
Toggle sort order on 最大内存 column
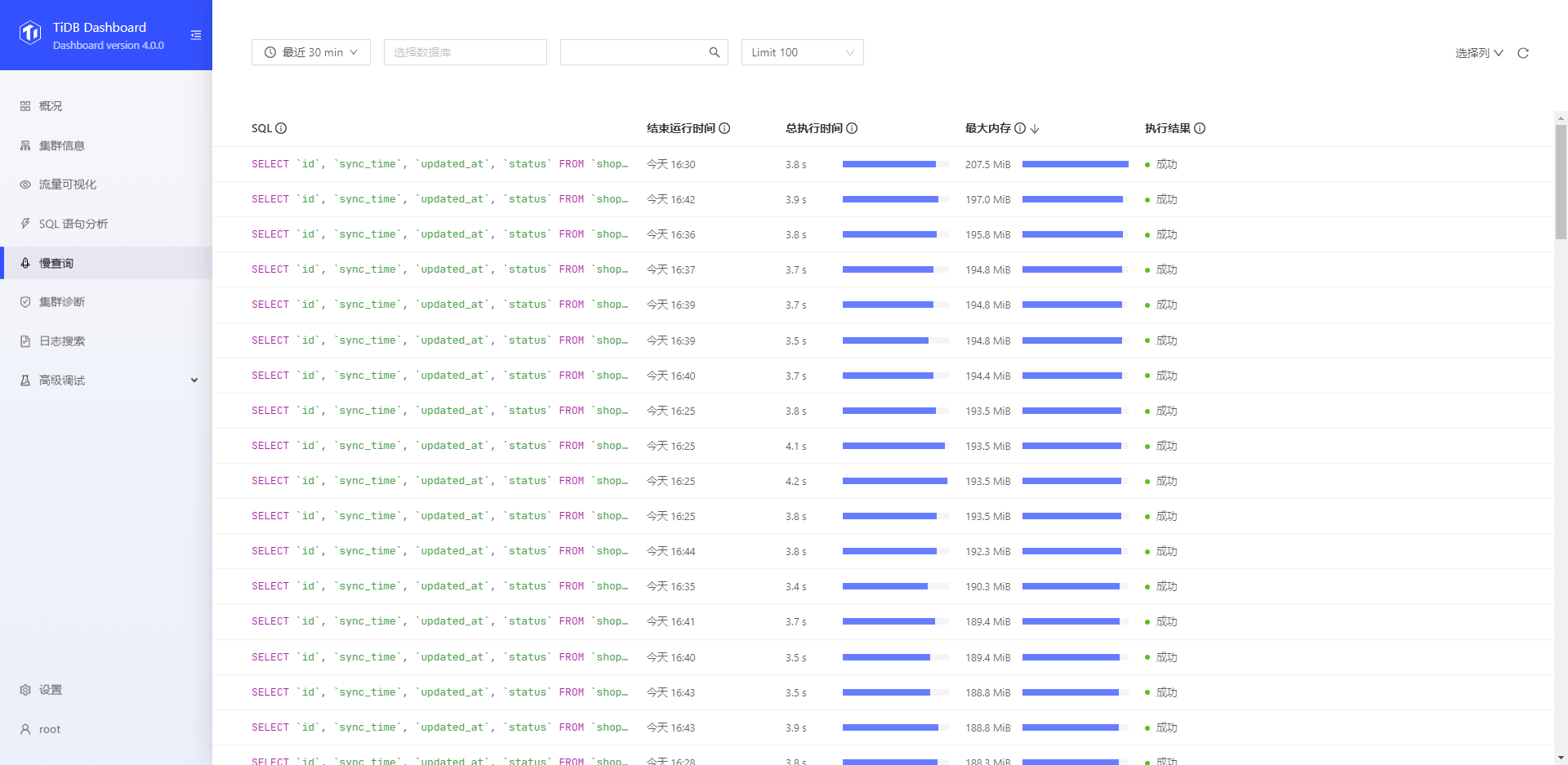point(1035,129)
